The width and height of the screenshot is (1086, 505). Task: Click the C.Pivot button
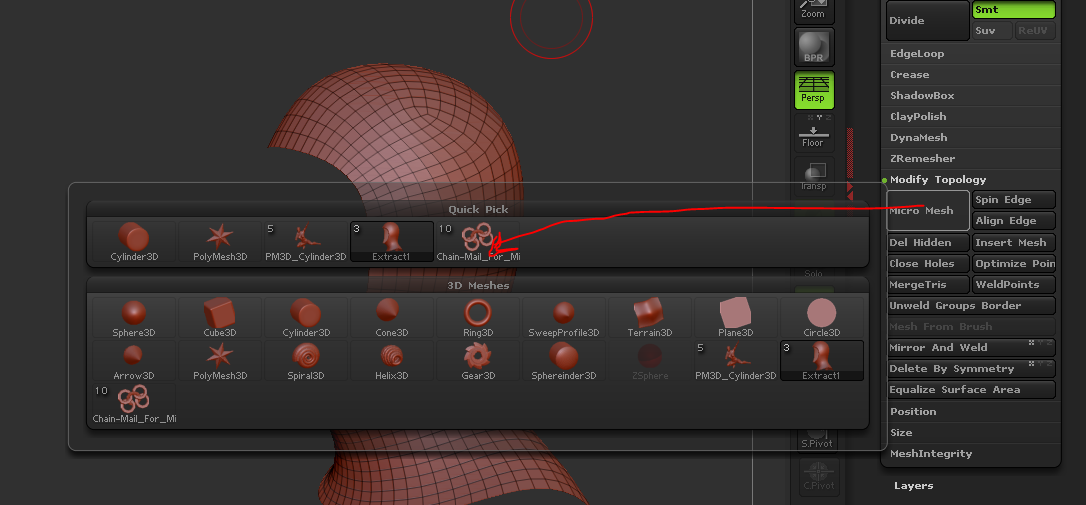click(x=819, y=477)
